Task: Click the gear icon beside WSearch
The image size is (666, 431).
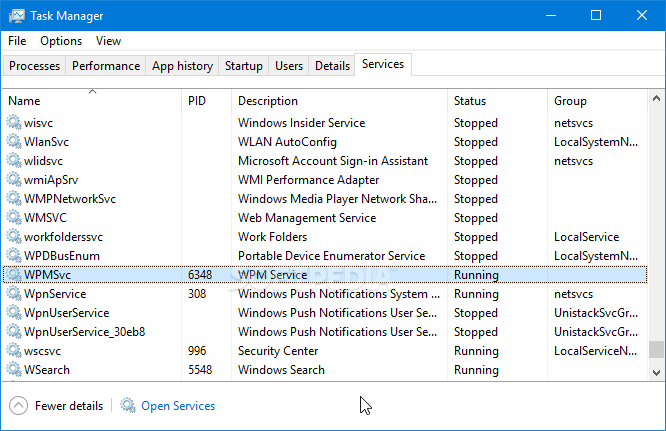Action: tap(14, 369)
